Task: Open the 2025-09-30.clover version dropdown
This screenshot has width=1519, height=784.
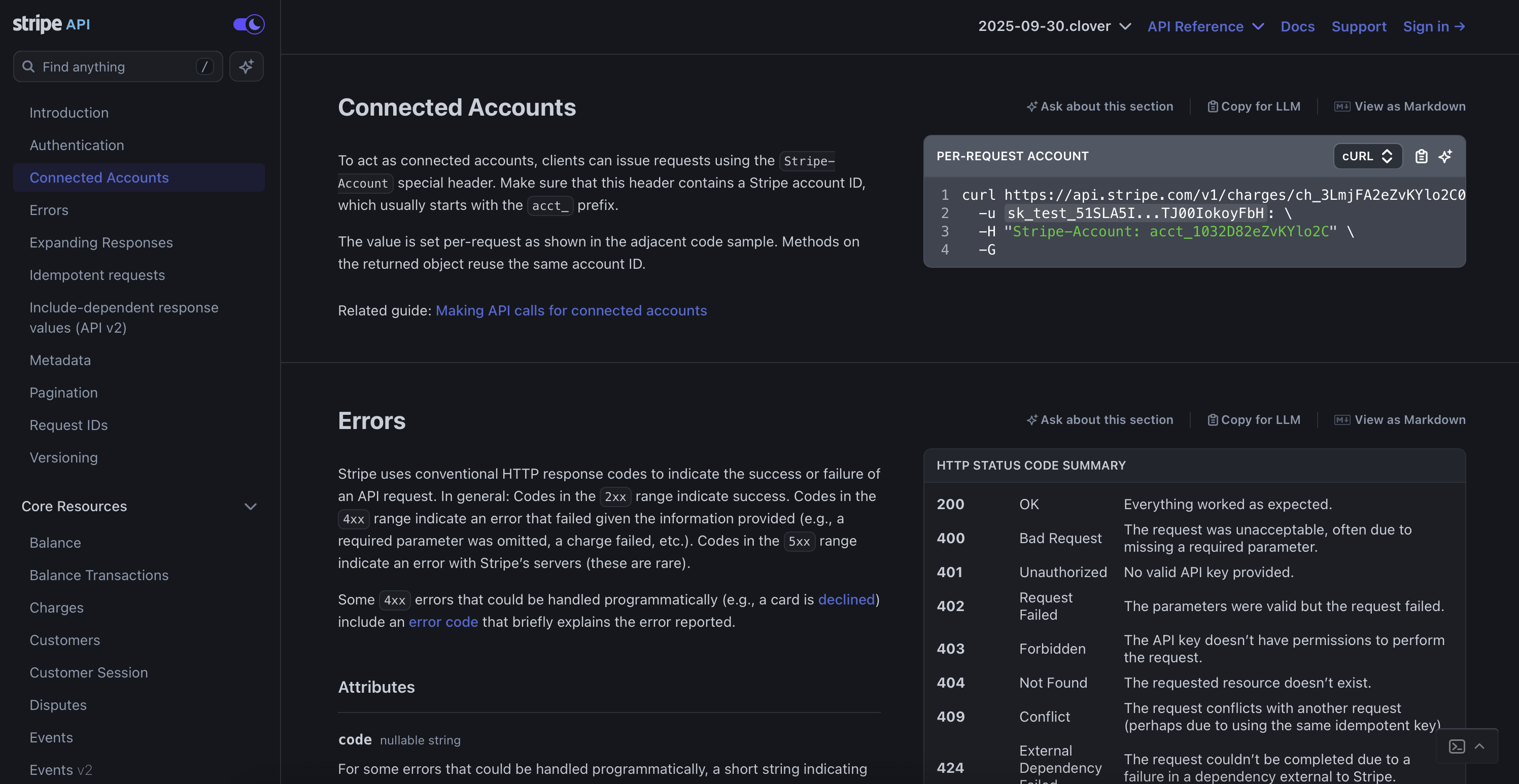Action: [1054, 26]
